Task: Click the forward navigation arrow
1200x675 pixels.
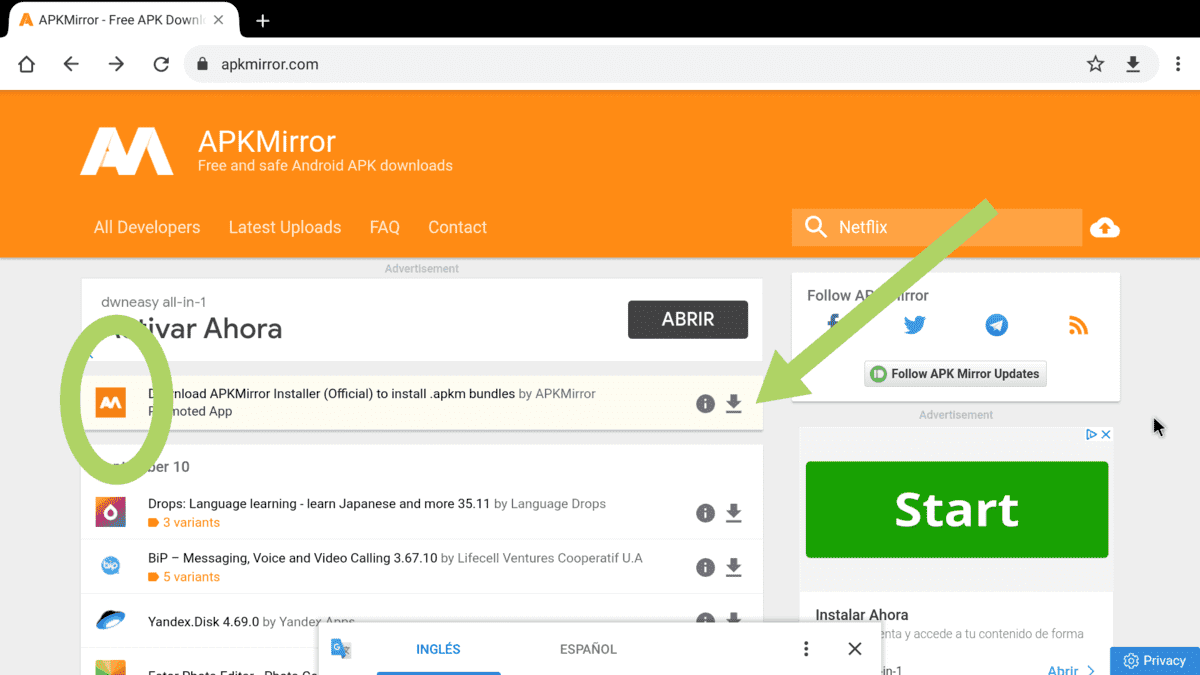Action: [x=116, y=64]
